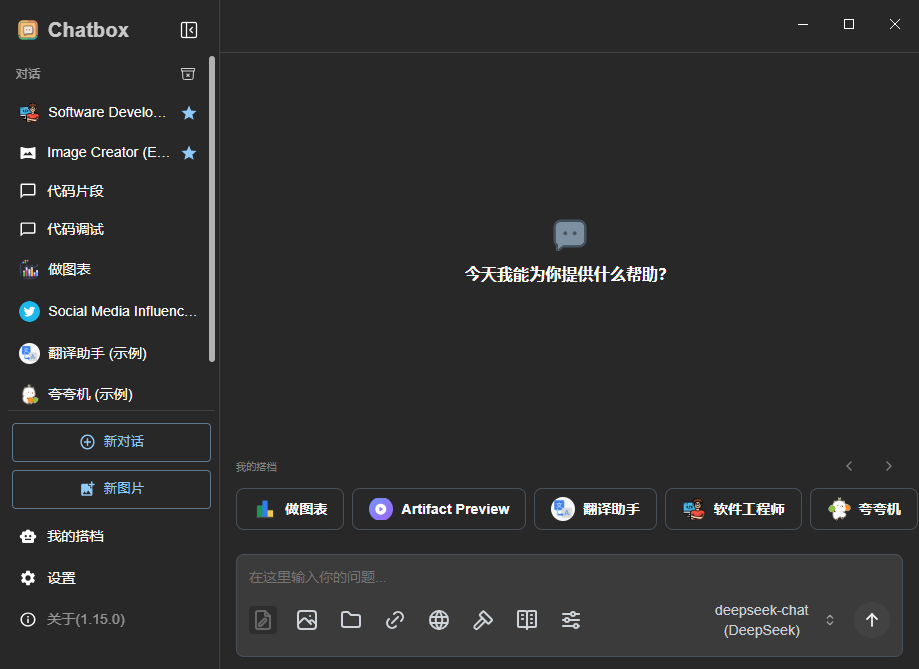
Task: Click the clear conversations archive icon
Action: [187, 74]
